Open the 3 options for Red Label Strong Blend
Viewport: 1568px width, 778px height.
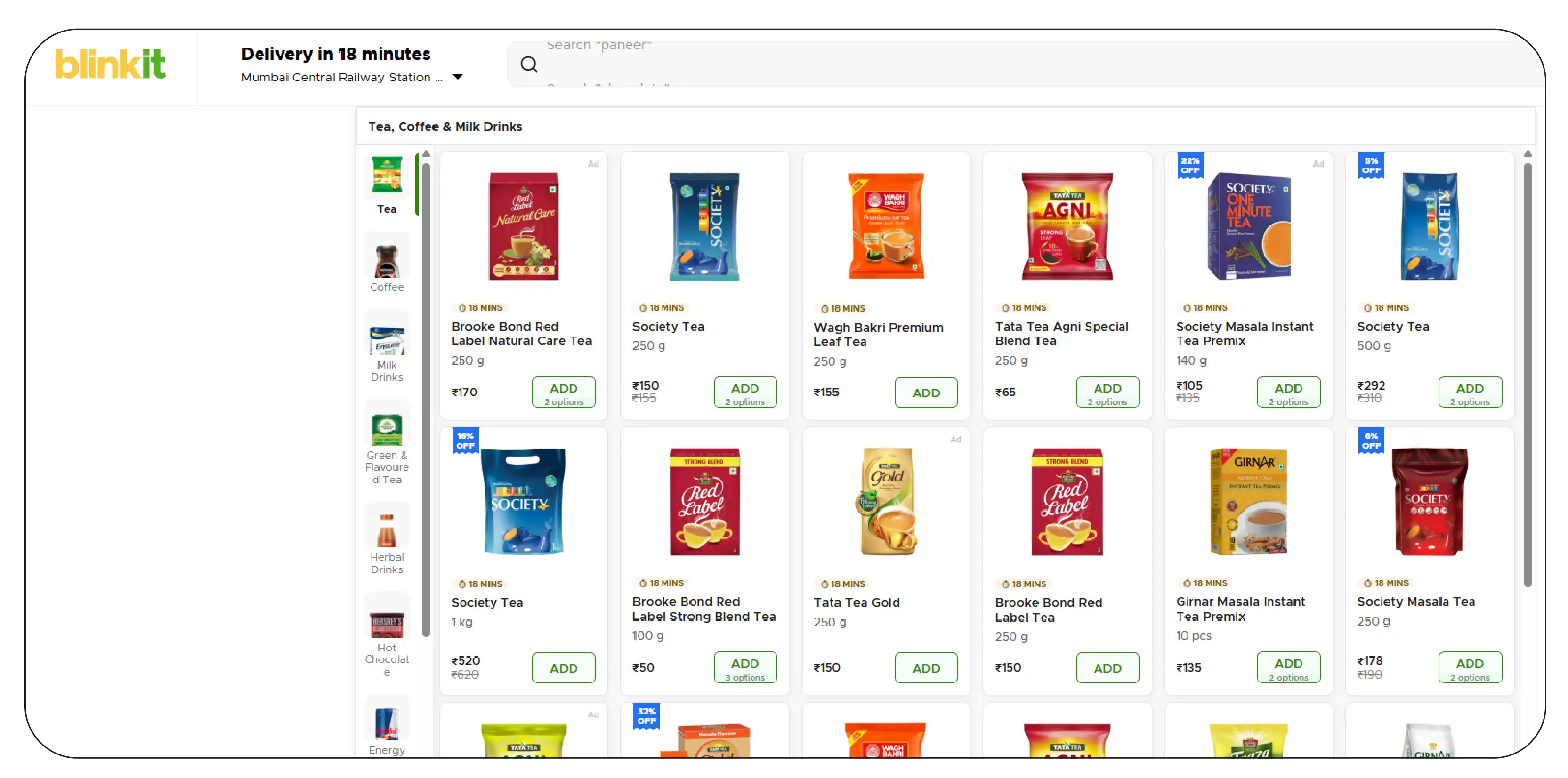tap(744, 668)
